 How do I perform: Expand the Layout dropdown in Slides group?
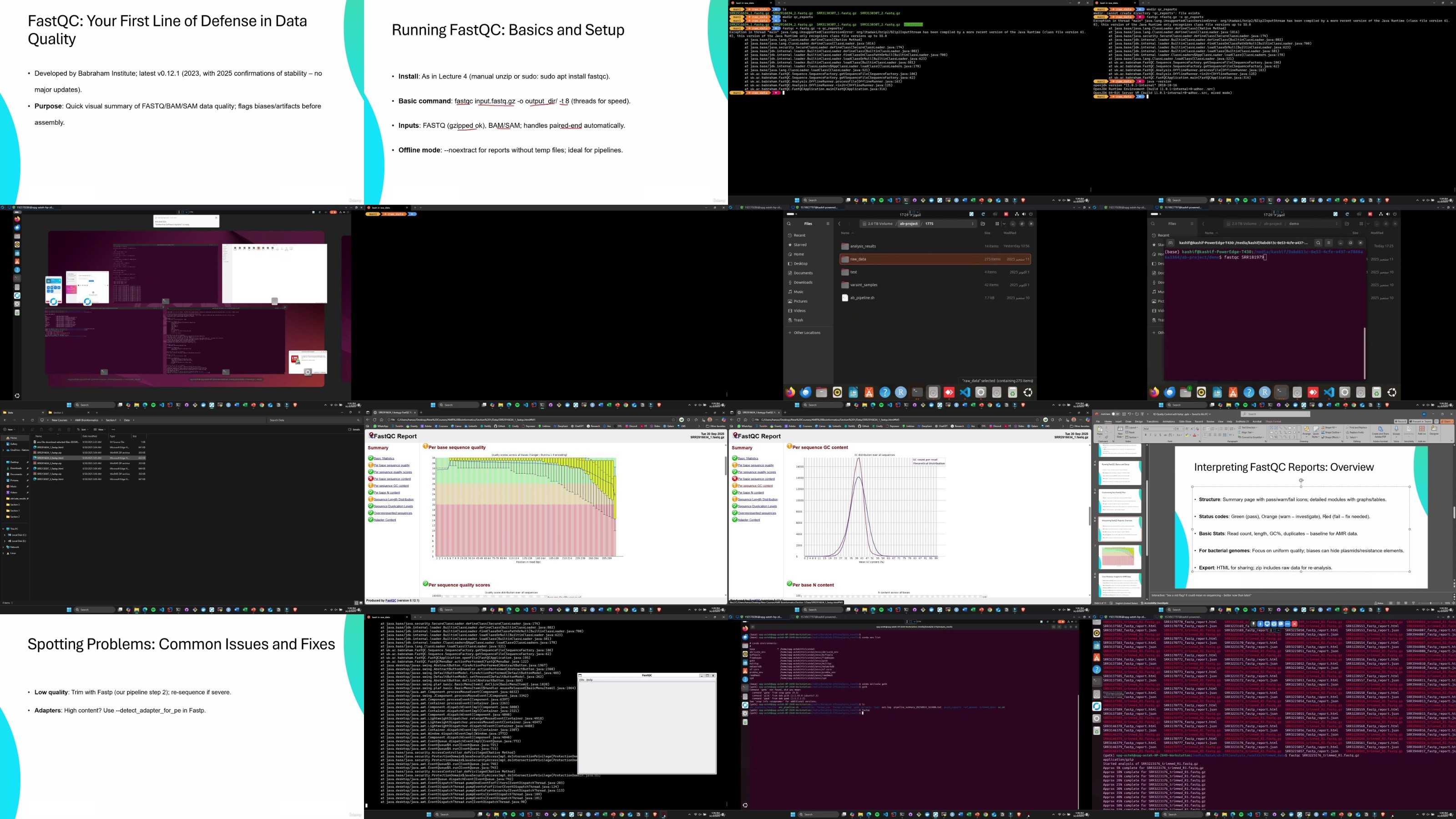pos(1132,427)
